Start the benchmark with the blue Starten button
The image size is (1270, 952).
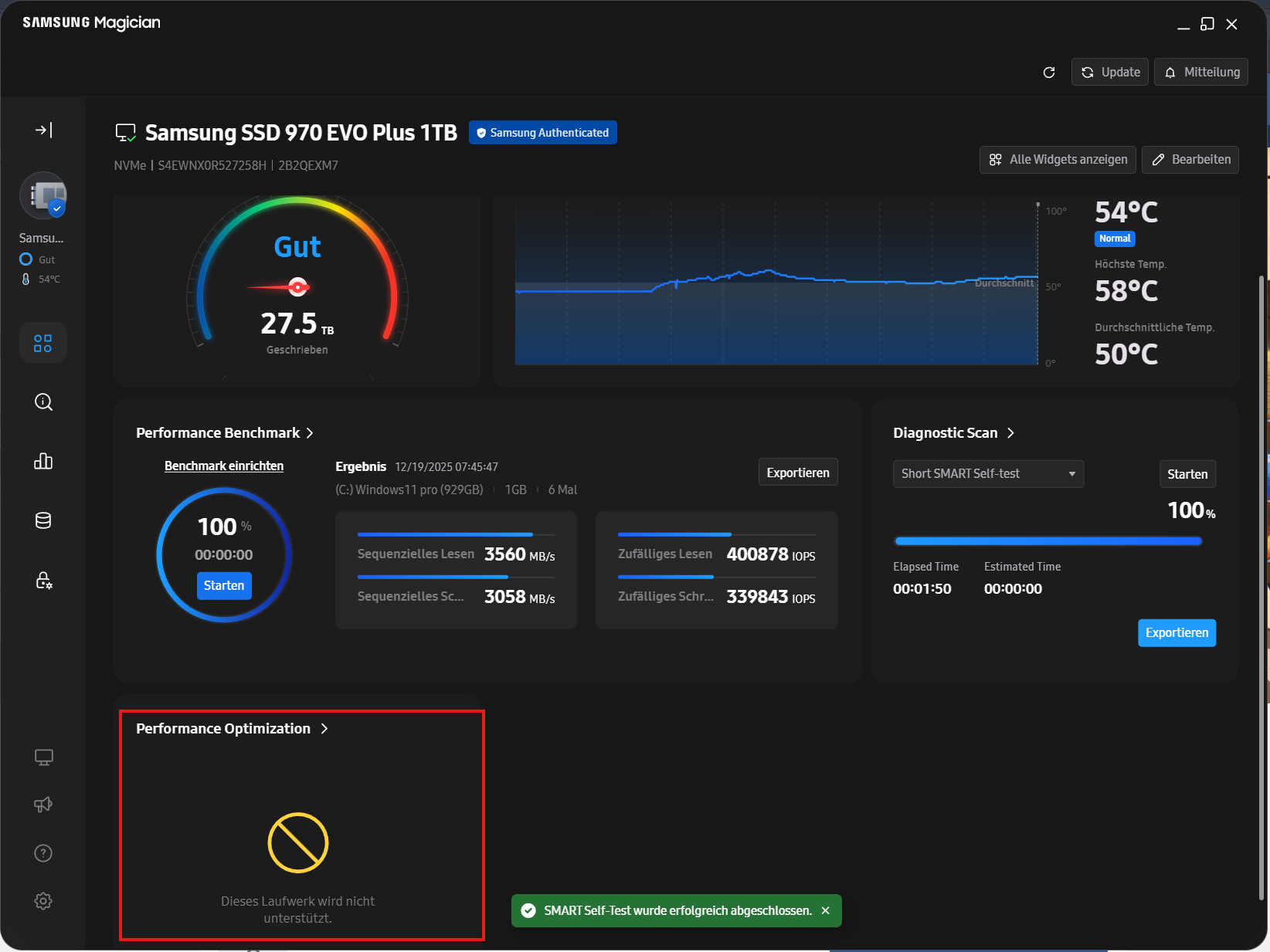pyautogui.click(x=224, y=586)
